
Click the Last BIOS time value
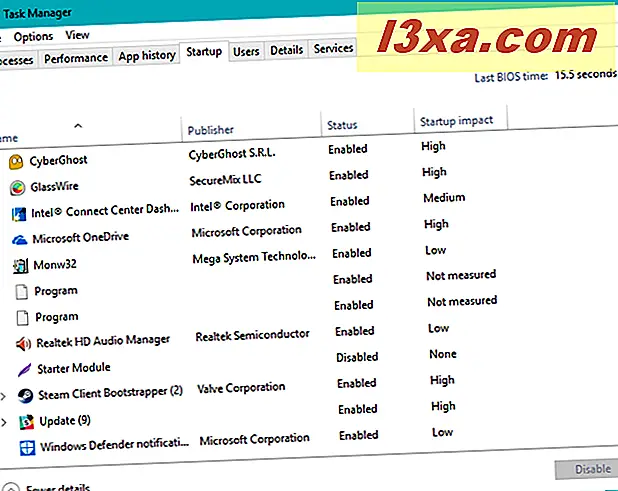[586, 74]
